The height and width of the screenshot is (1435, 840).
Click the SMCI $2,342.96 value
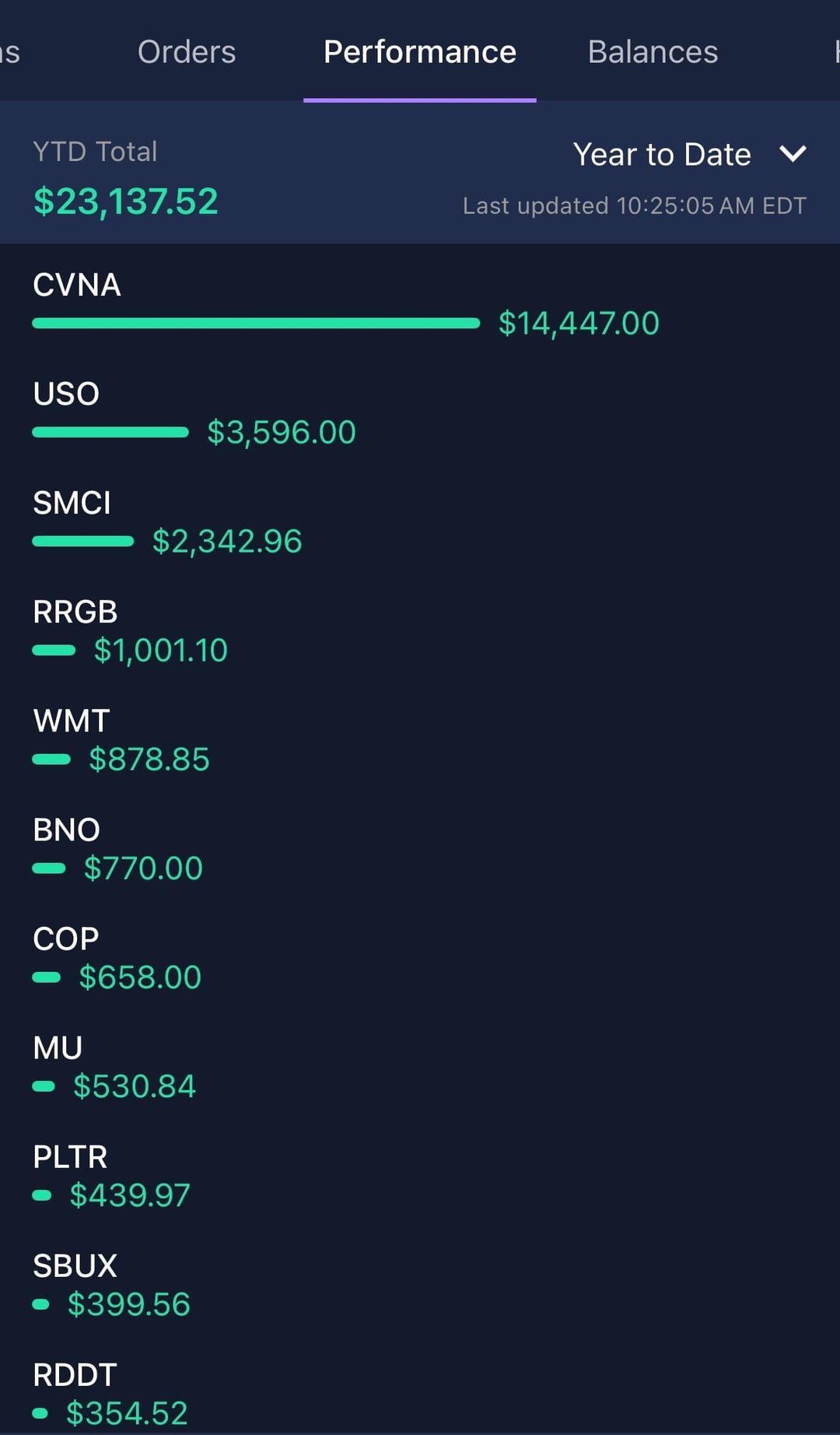227,542
